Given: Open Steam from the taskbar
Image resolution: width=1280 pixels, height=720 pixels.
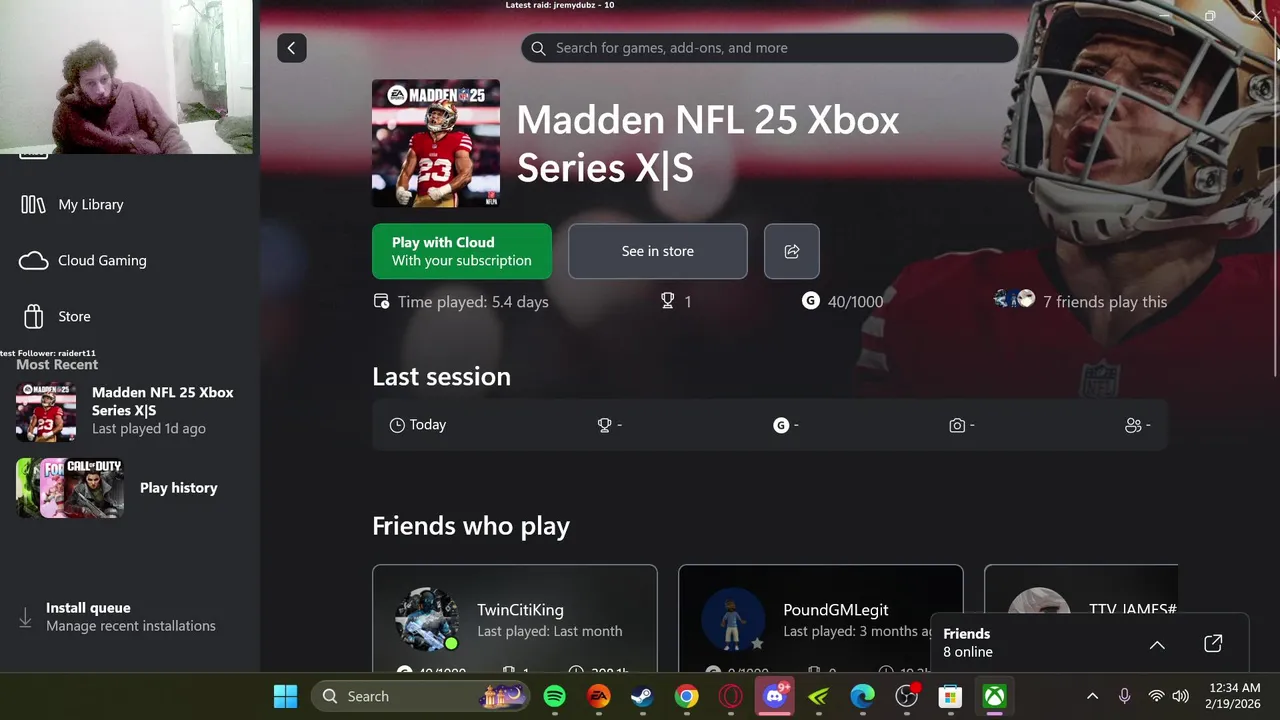Looking at the screenshot, I should [643, 696].
